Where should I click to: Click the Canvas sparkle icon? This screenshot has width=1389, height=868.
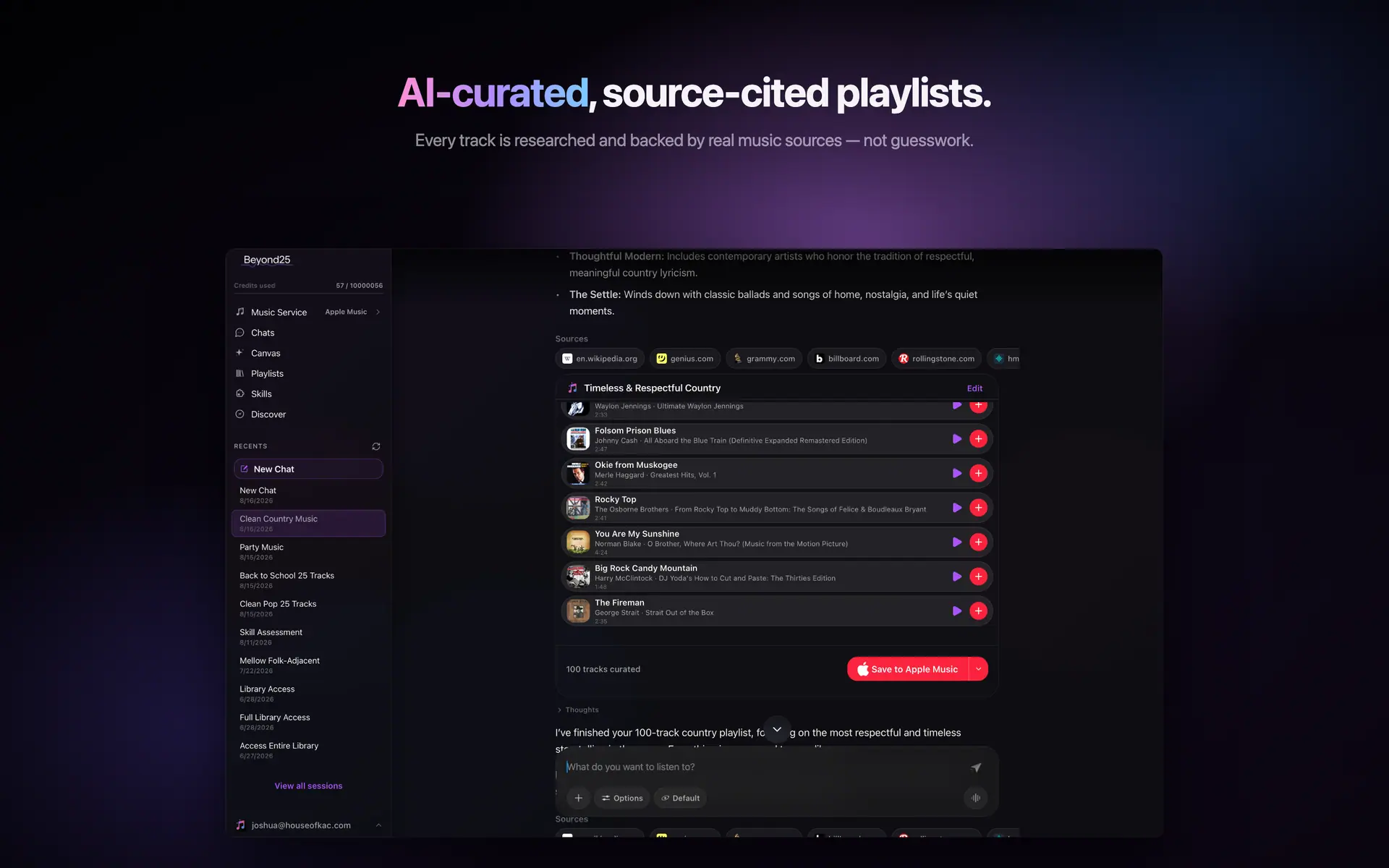pyautogui.click(x=239, y=353)
